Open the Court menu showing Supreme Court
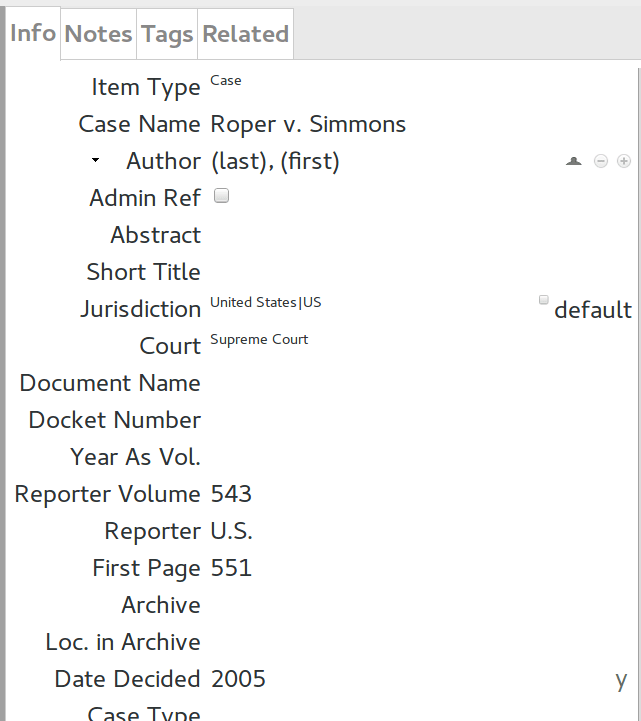The image size is (641, 721). tap(259, 340)
